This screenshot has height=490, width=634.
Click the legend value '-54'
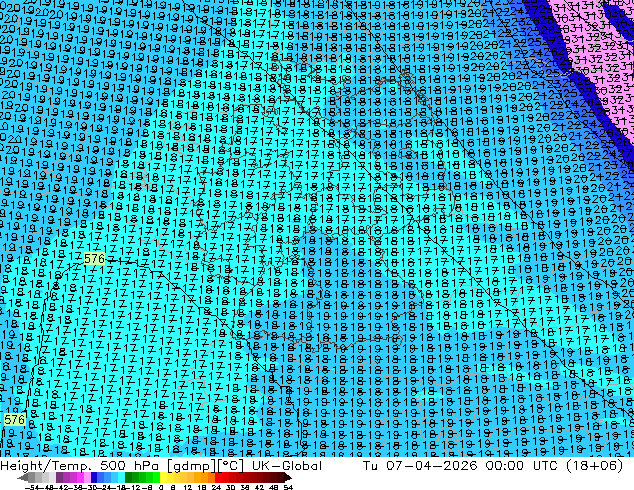pos(32,487)
